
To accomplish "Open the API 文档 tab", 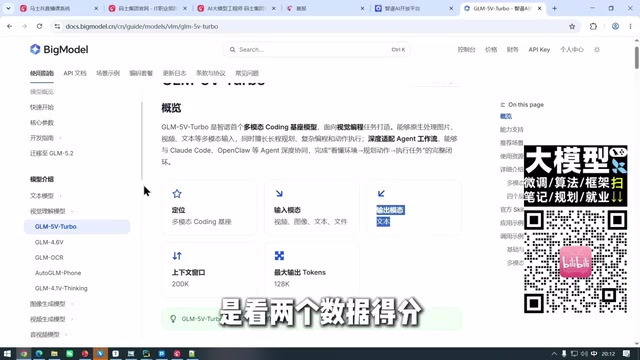I will (x=75, y=73).
